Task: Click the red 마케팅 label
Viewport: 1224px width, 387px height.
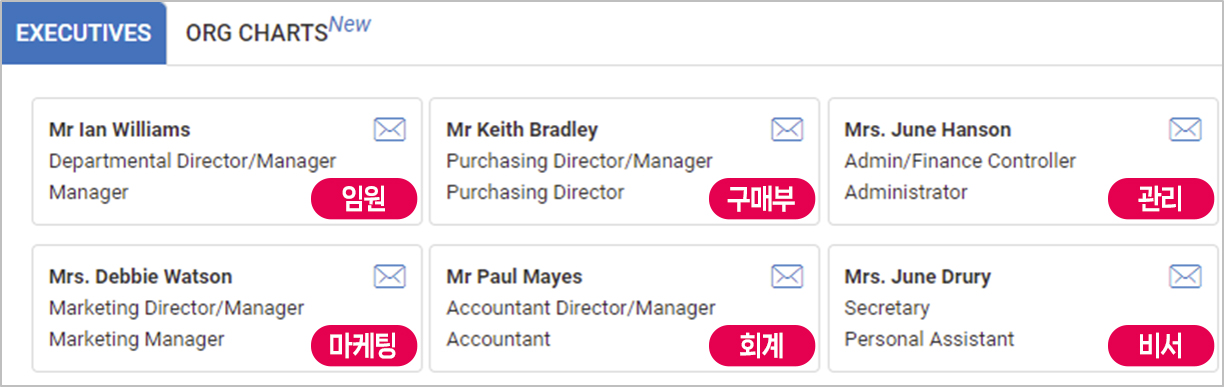Action: 364,345
